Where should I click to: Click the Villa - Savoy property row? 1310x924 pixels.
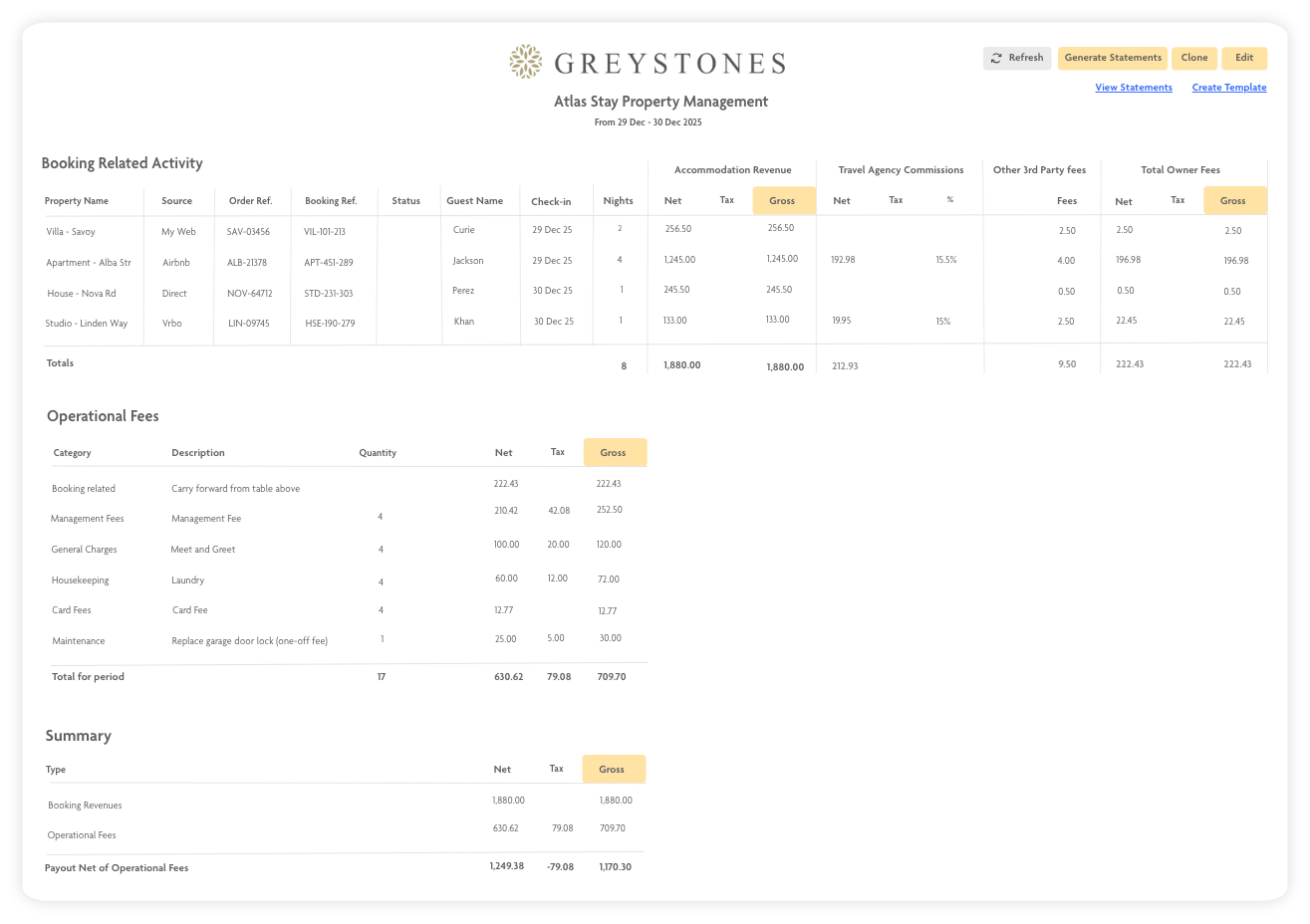pyautogui.click(x=71, y=231)
